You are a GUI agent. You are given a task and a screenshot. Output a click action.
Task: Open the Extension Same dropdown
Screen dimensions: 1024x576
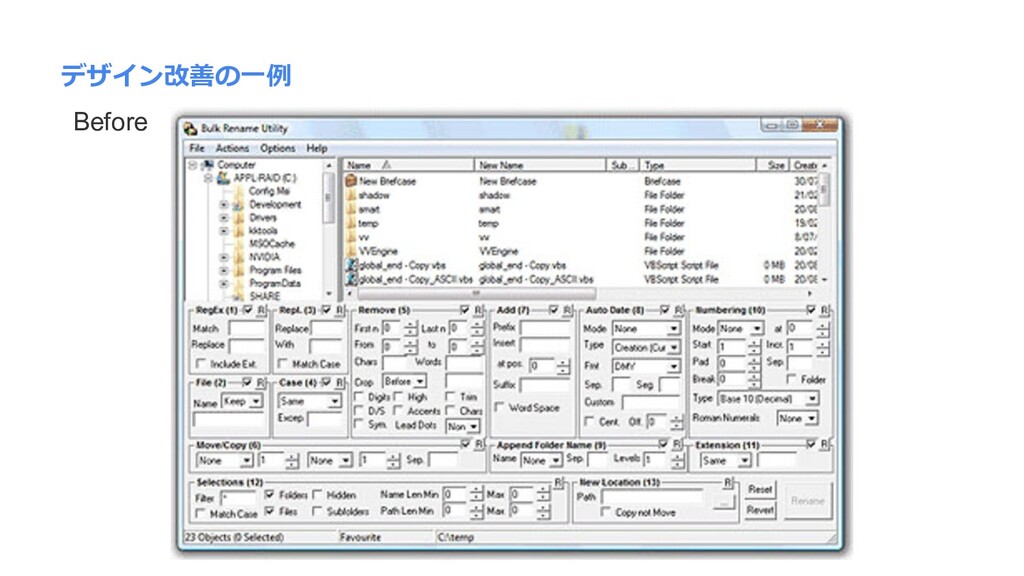[725, 460]
